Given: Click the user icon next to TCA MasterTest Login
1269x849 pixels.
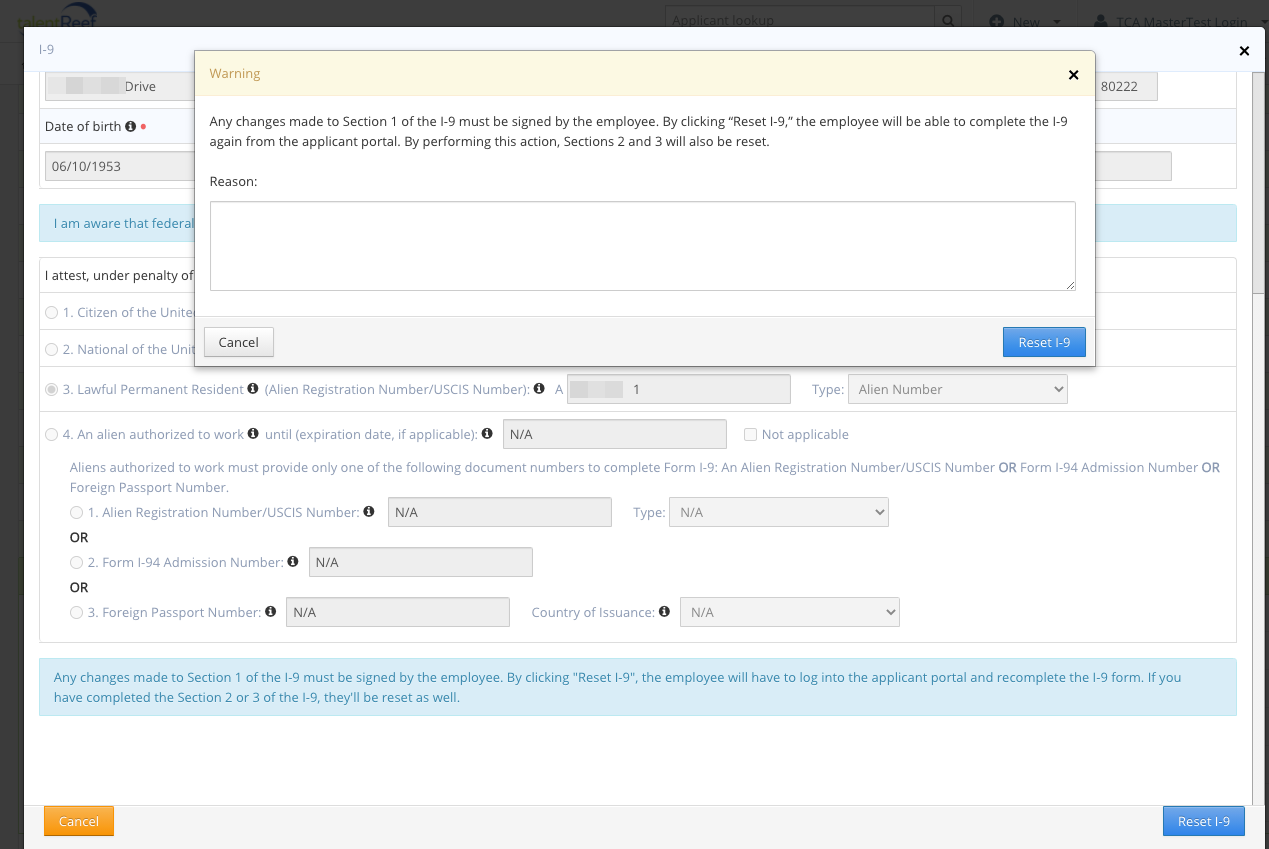Looking at the screenshot, I should [1100, 20].
